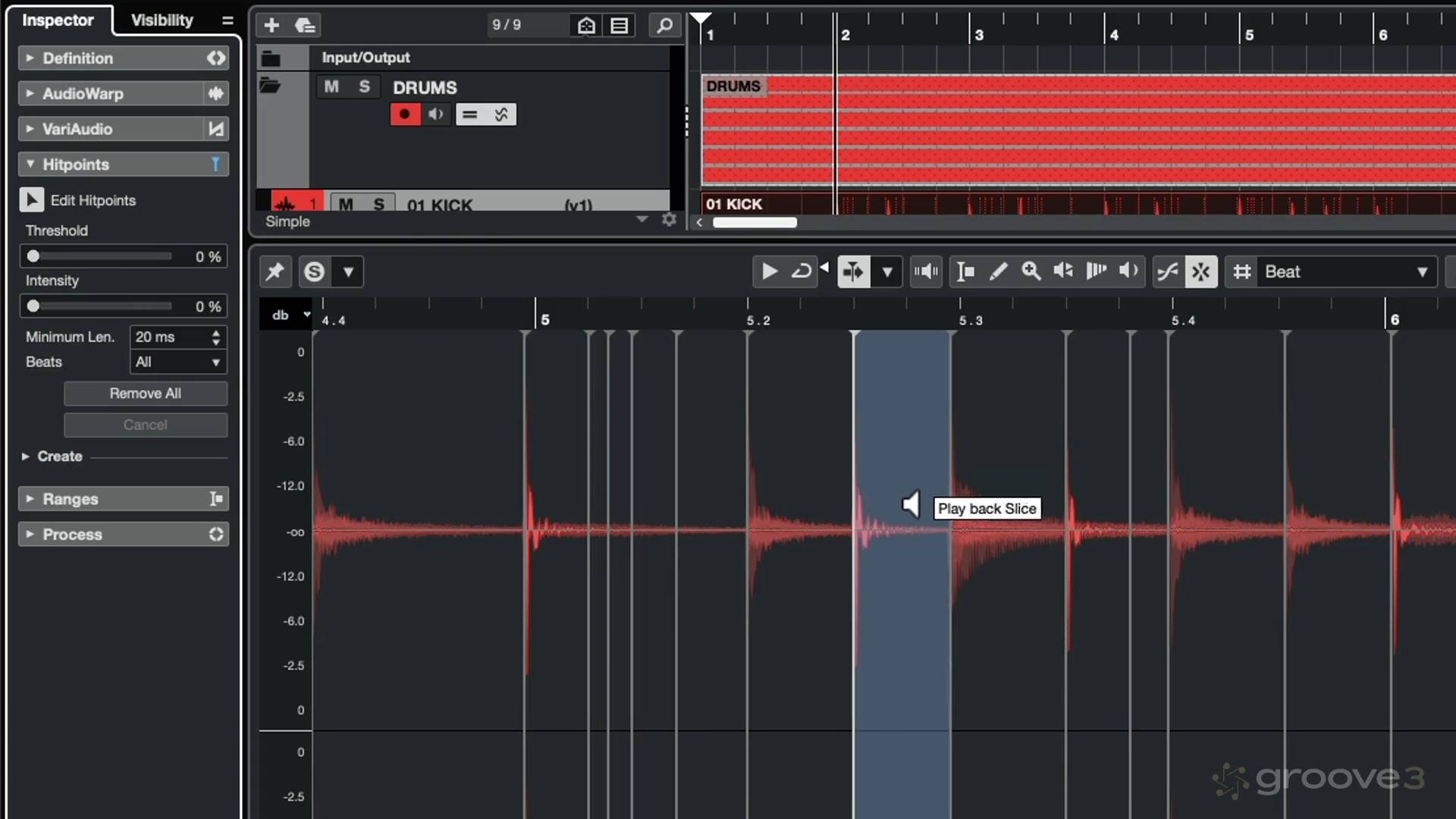Click the Edit Hitpoints tool button
This screenshot has height=819, width=1456.
pos(31,200)
